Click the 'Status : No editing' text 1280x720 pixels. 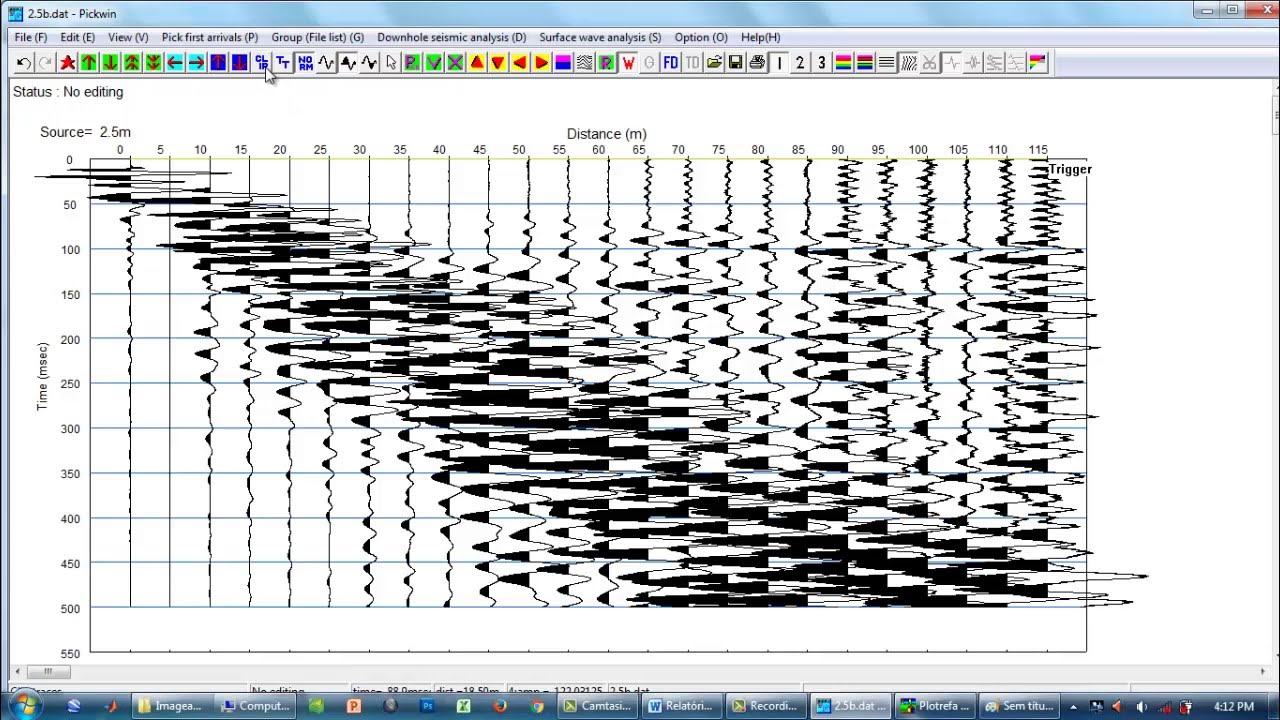pyautogui.click(x=68, y=92)
